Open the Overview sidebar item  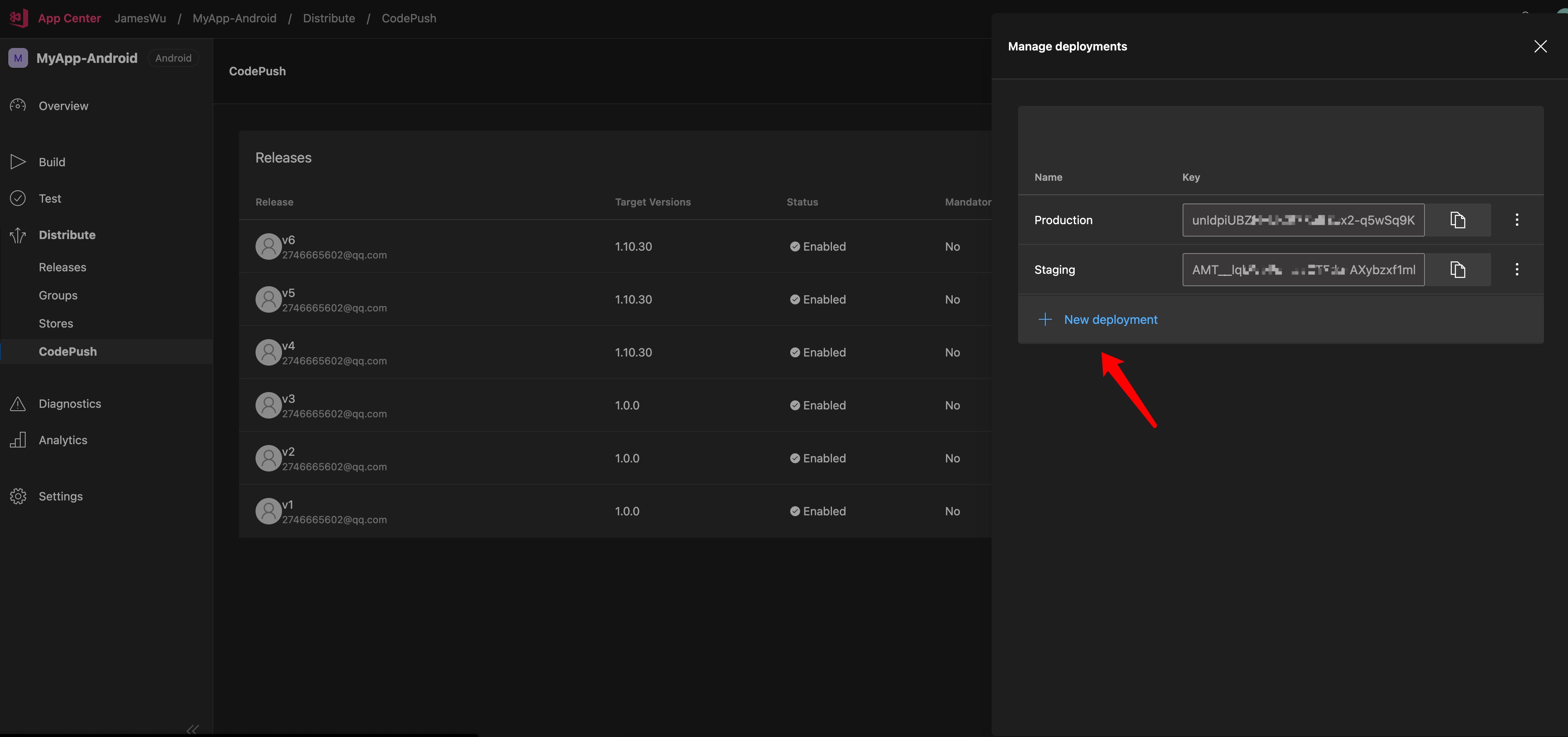pyautogui.click(x=63, y=106)
